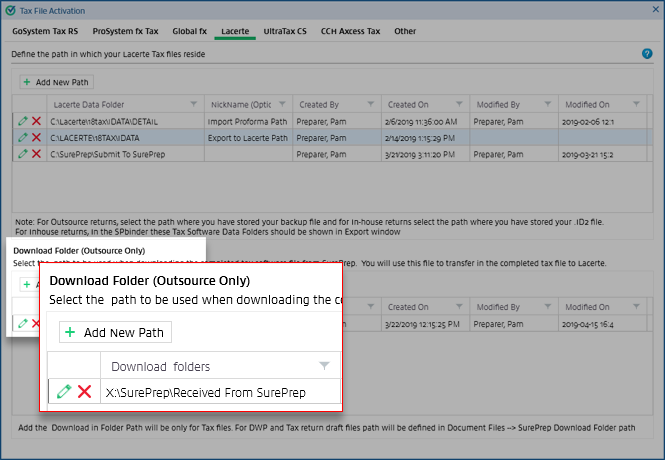665x460 pixels.
Task: Edit the Received From SurePrep download folder
Action: click(65, 392)
